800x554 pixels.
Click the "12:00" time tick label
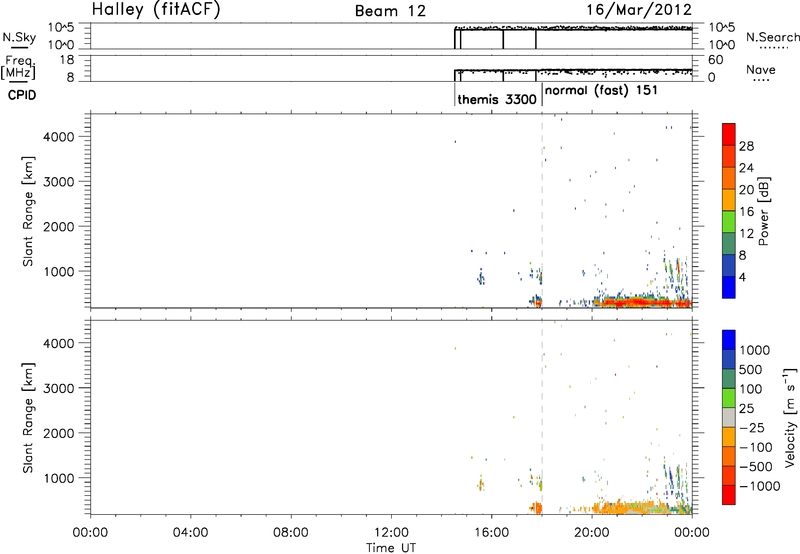391,533
